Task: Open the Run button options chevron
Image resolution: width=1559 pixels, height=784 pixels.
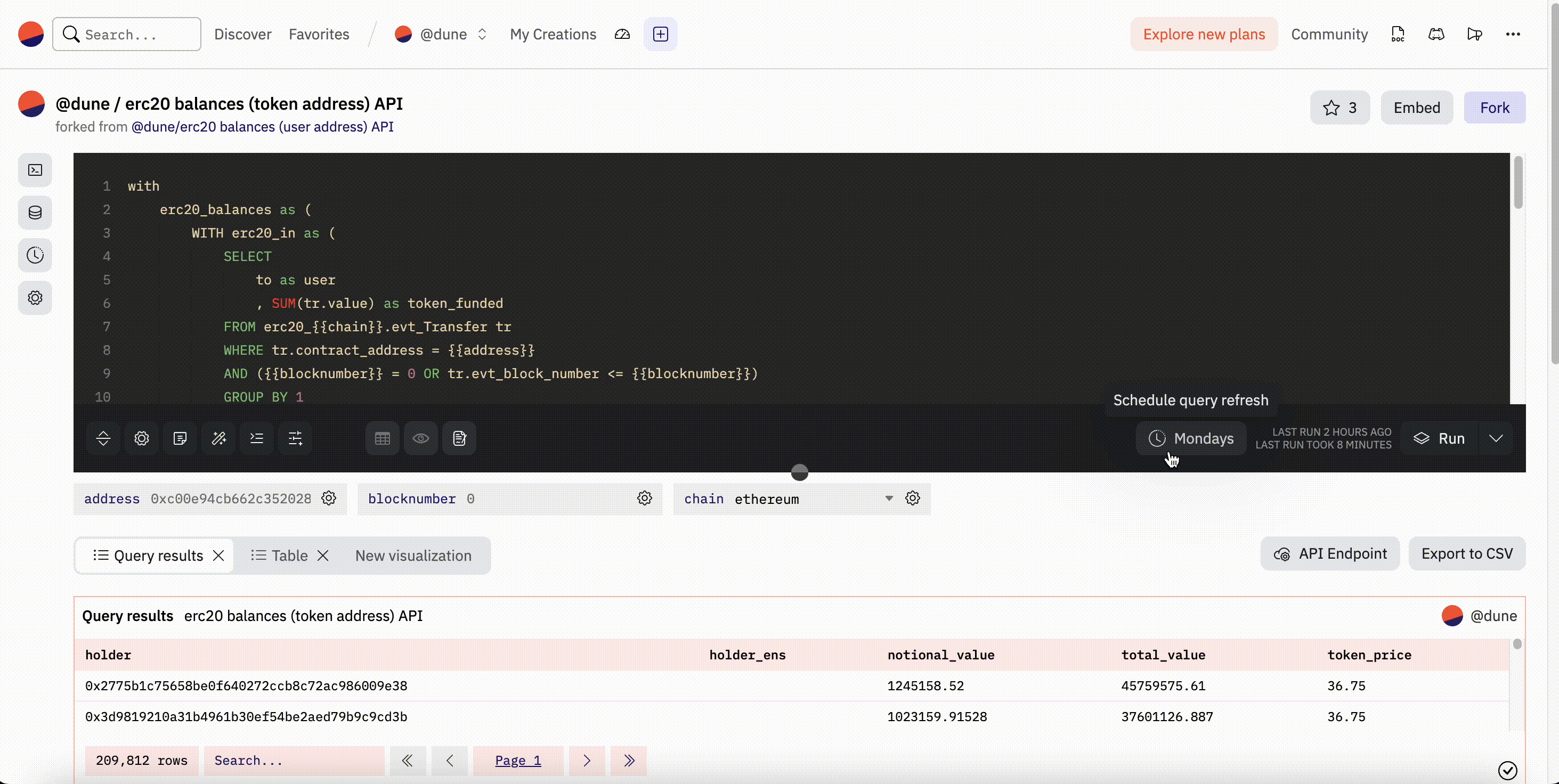Action: point(1496,438)
